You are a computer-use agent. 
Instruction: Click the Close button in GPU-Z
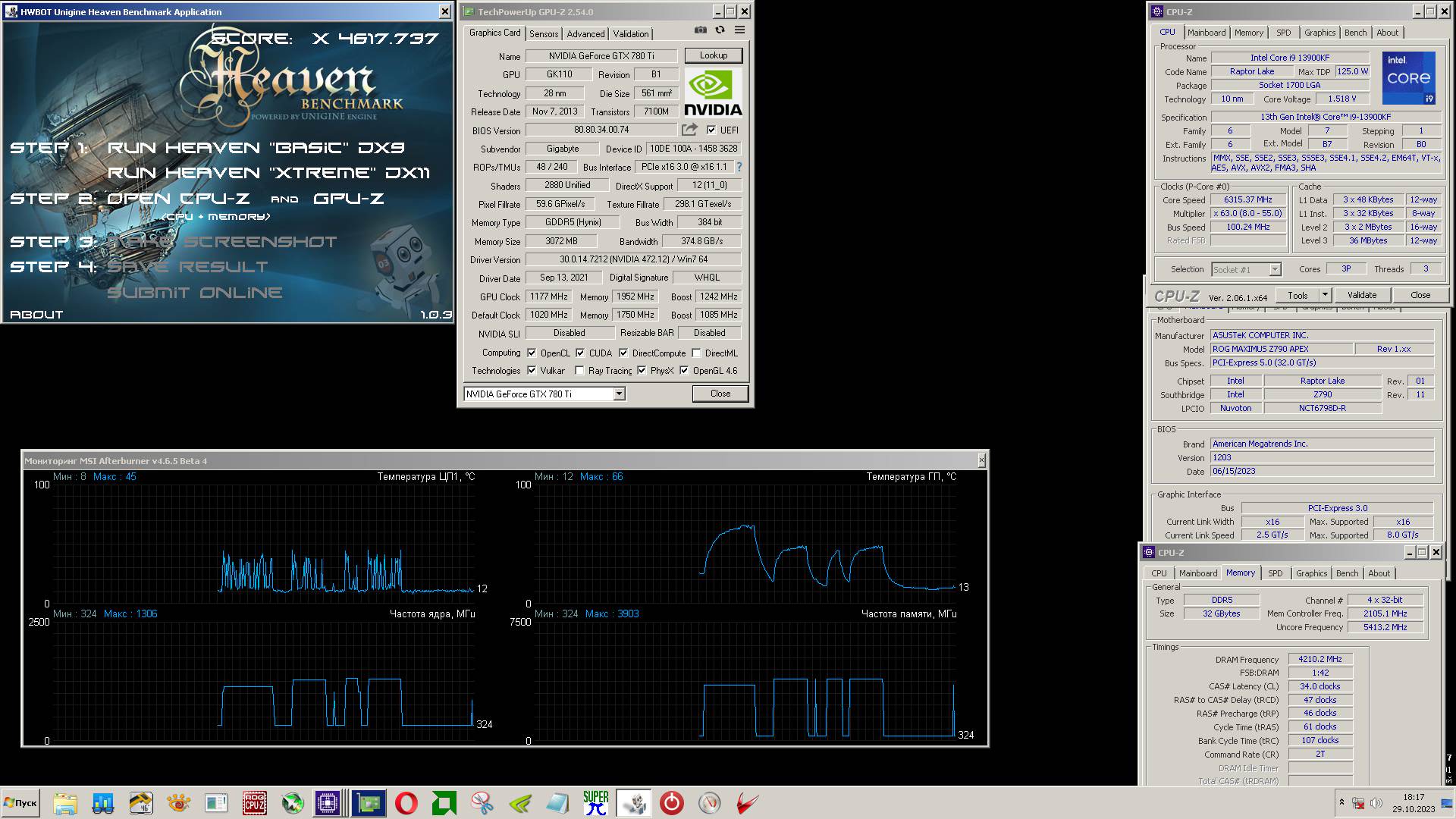pos(720,394)
